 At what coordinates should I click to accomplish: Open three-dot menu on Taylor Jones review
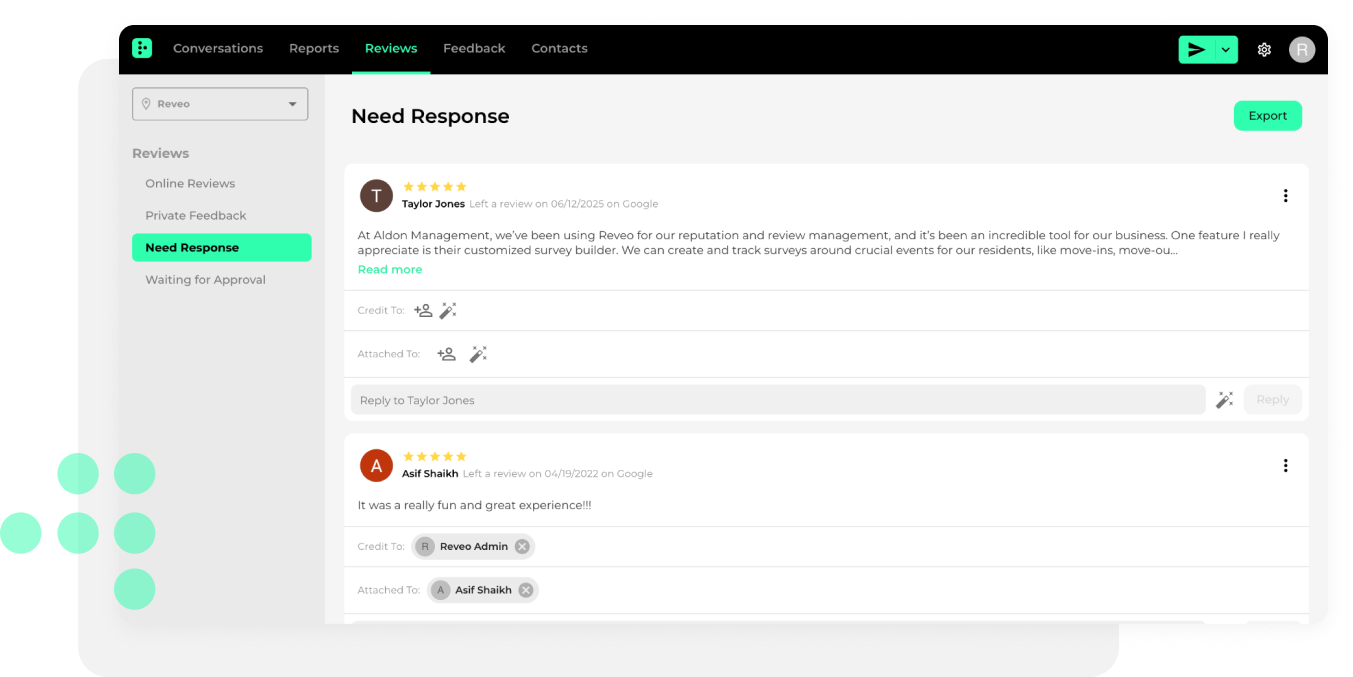[x=1285, y=196]
